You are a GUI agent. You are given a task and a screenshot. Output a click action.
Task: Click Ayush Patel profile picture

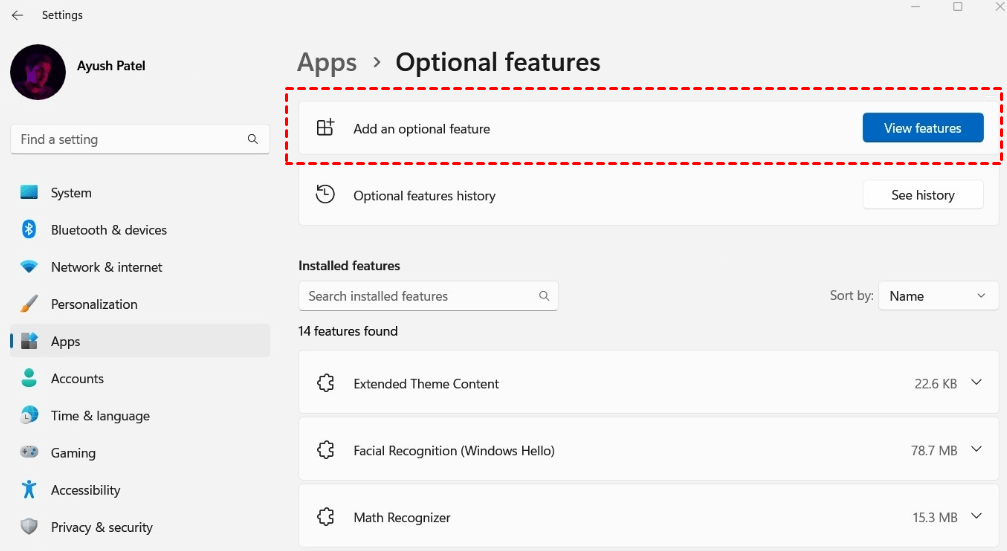38,73
